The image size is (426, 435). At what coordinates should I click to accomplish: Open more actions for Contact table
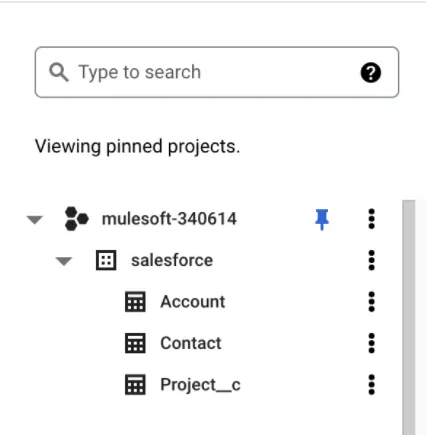point(372,343)
